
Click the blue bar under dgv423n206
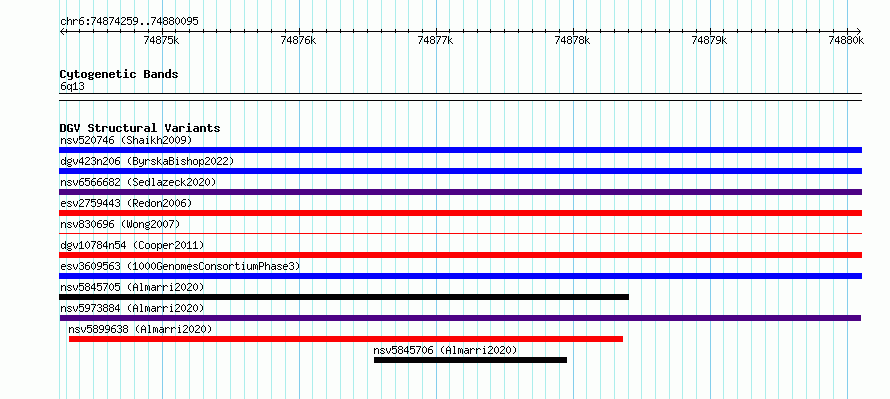click(460, 171)
